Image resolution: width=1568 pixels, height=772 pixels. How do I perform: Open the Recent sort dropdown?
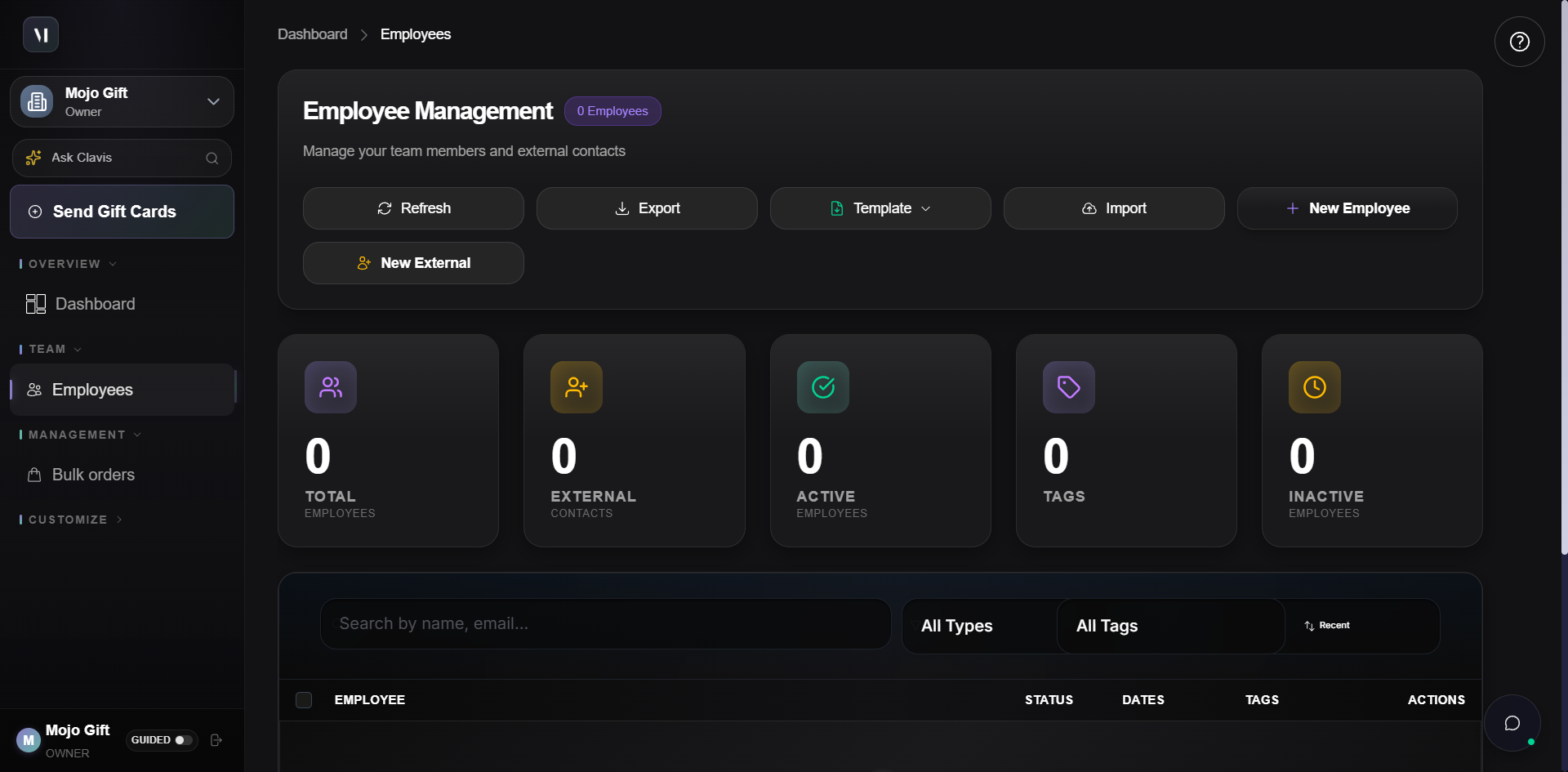1362,626
